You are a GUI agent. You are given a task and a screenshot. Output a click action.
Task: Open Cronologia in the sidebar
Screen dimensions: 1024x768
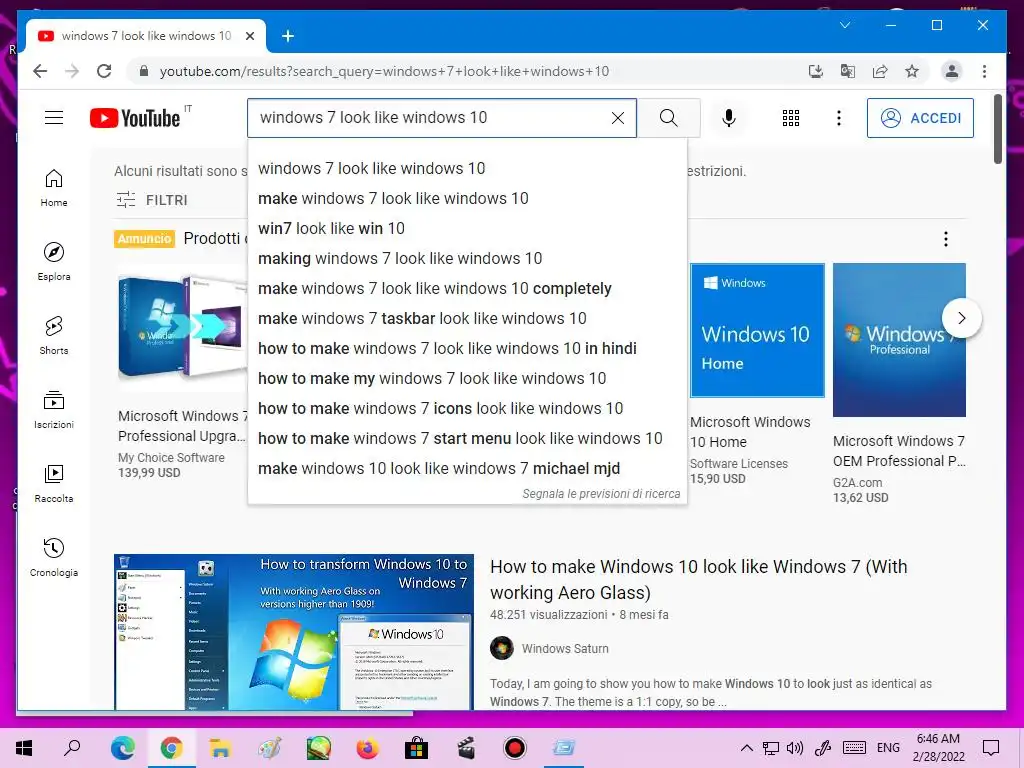54,557
